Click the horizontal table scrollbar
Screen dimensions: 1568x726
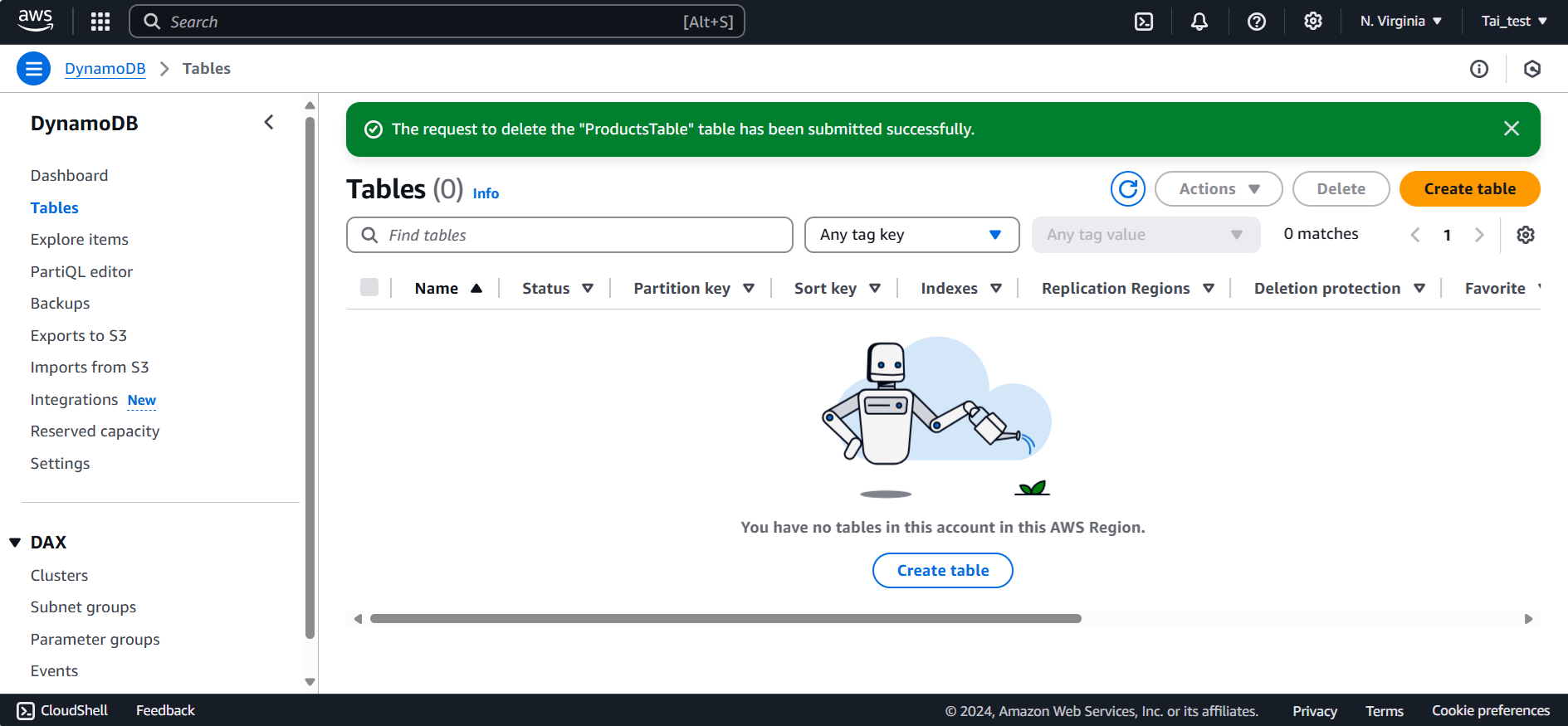[725, 619]
